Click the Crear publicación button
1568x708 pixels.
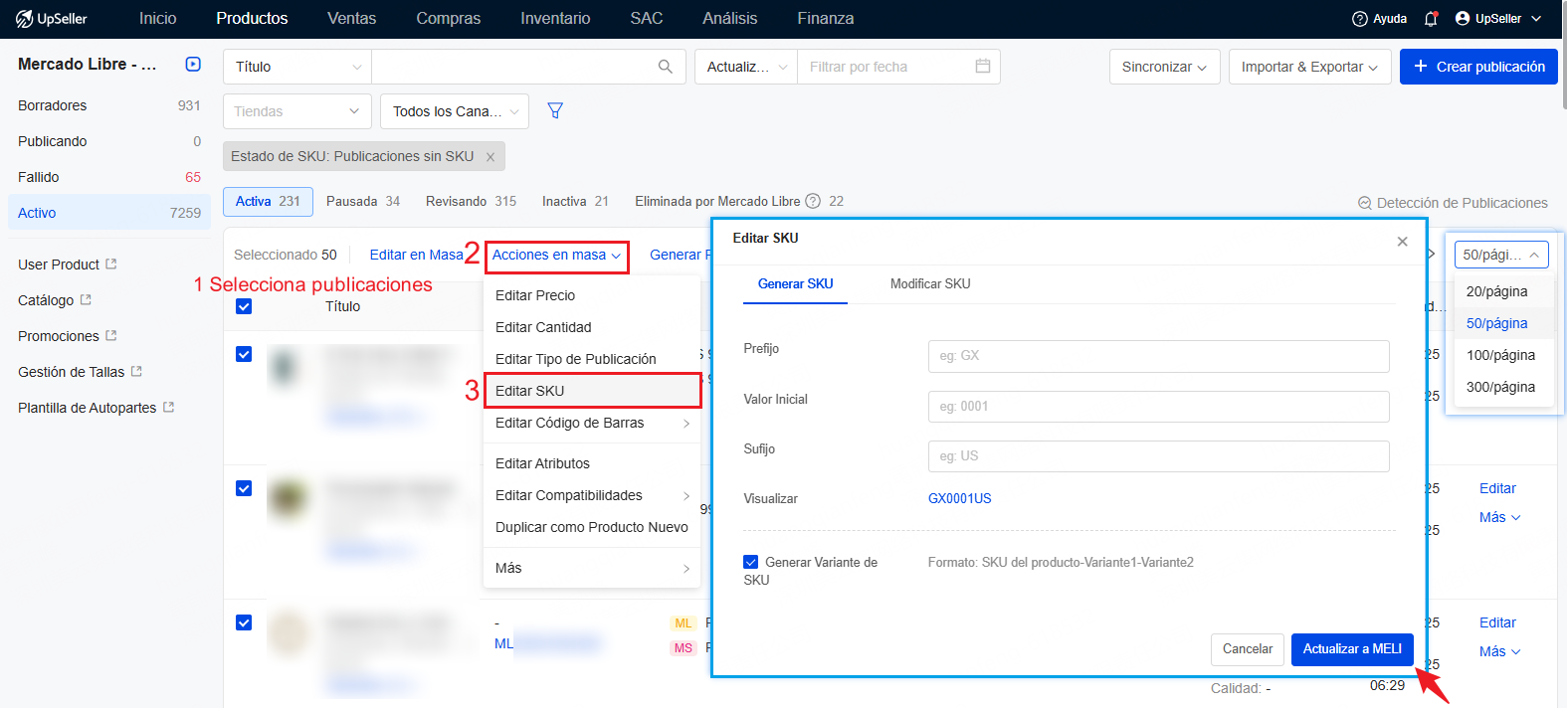(1478, 67)
